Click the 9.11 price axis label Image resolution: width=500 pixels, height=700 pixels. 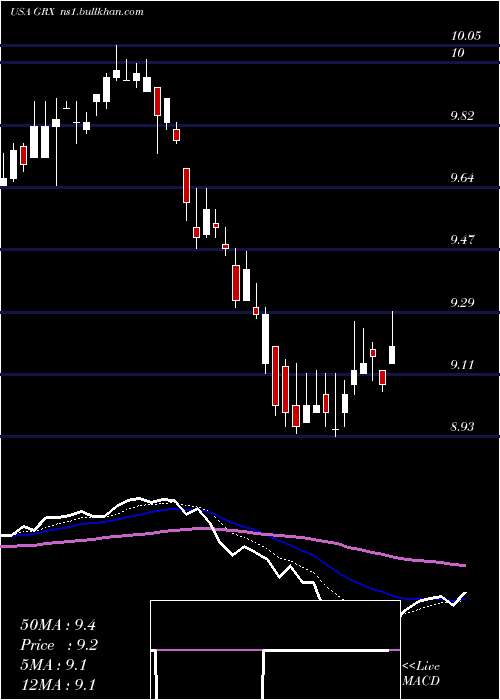point(462,365)
